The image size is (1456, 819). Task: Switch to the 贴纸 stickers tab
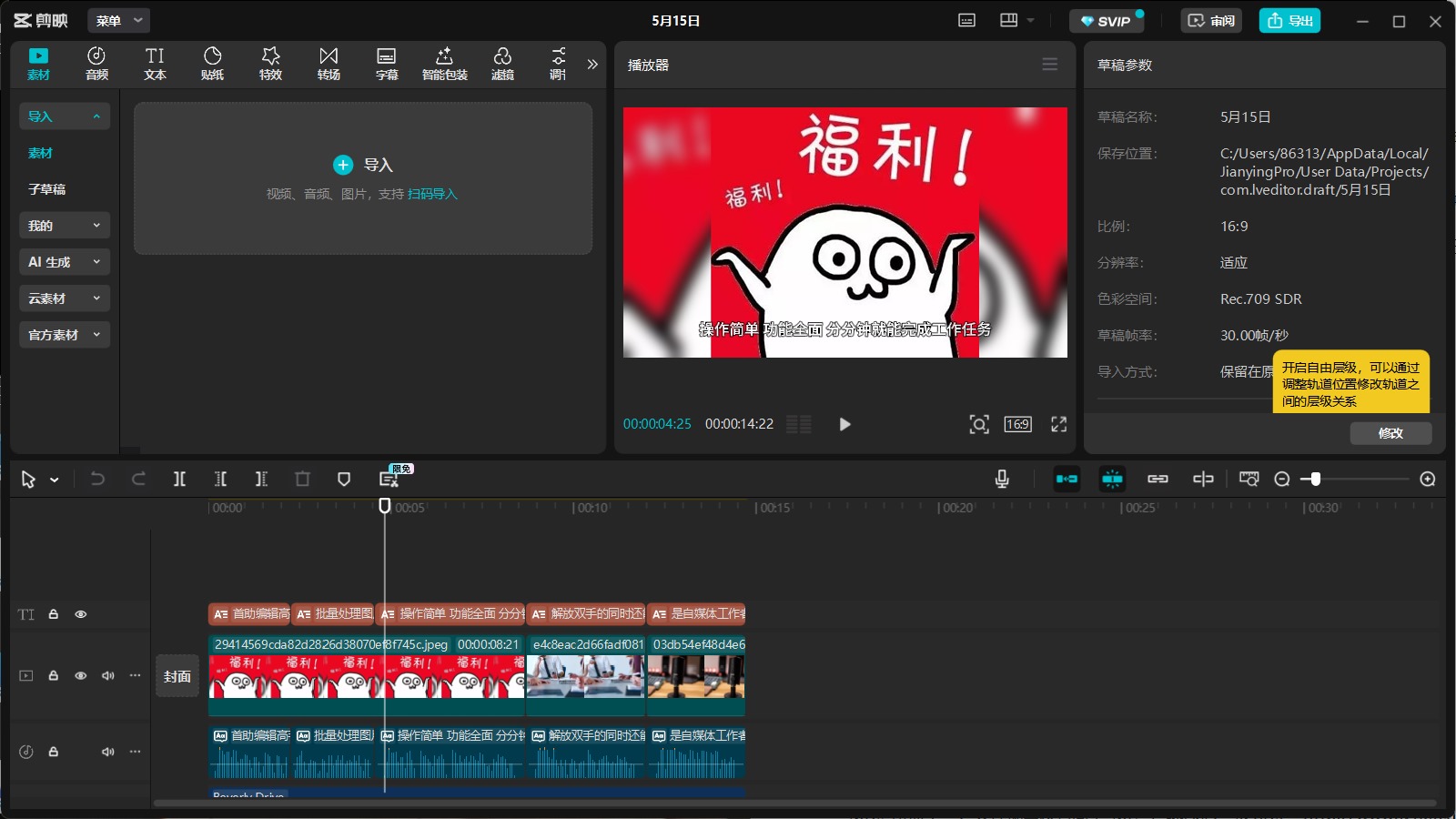212,64
